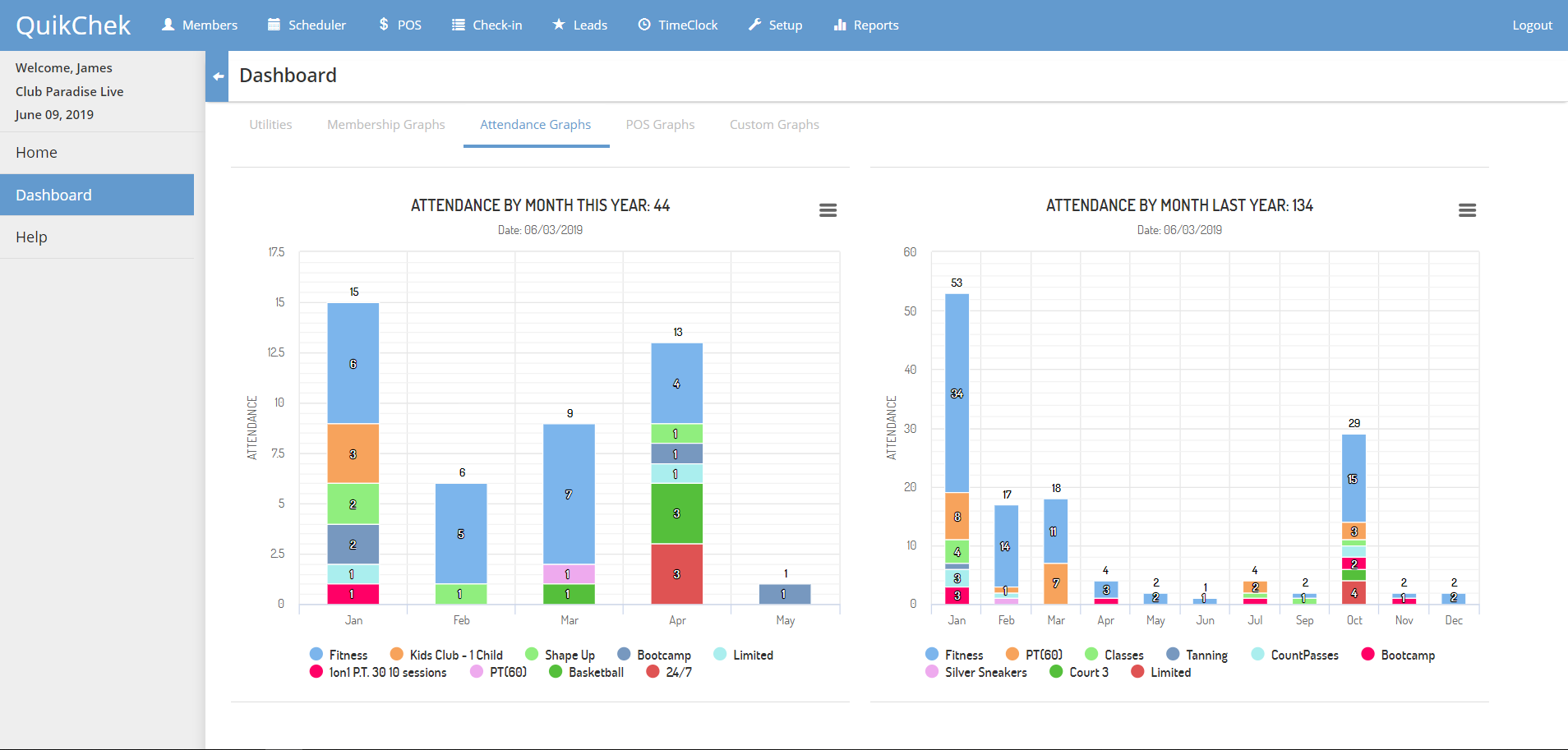Switch to the Membership Graphs tab

[385, 125]
